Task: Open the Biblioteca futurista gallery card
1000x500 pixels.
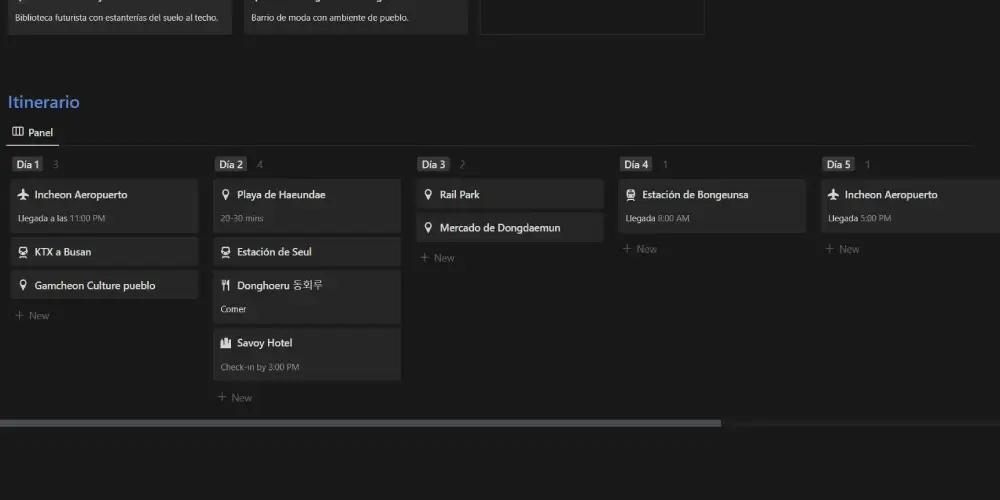Action: [120, 18]
